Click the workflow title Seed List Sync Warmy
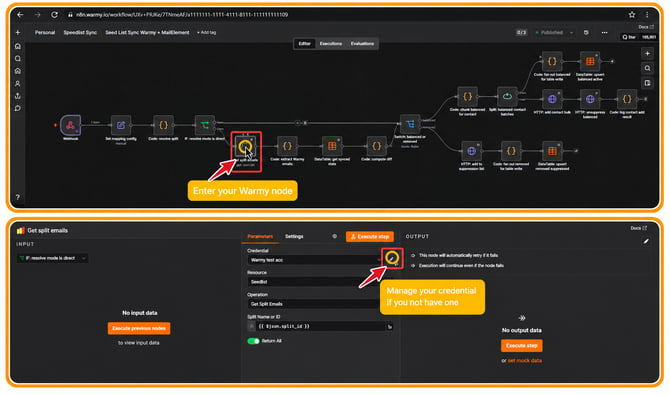The image size is (670, 395). coord(147,32)
